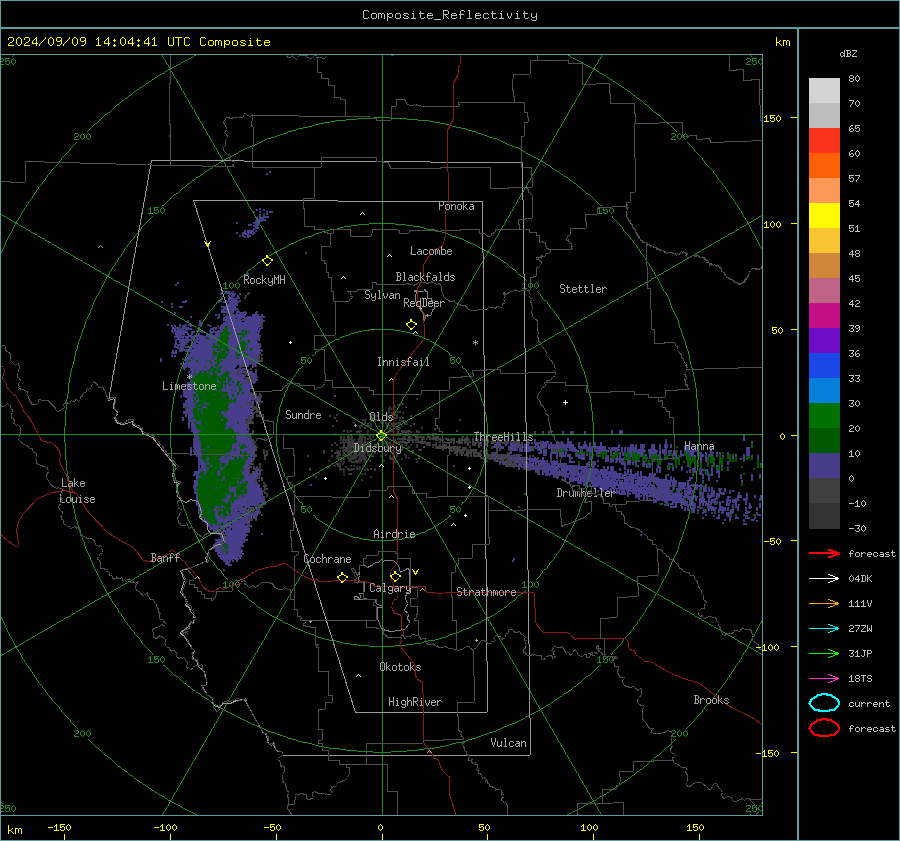Click the Innisfail label on map
This screenshot has width=900, height=841.
pyautogui.click(x=403, y=362)
